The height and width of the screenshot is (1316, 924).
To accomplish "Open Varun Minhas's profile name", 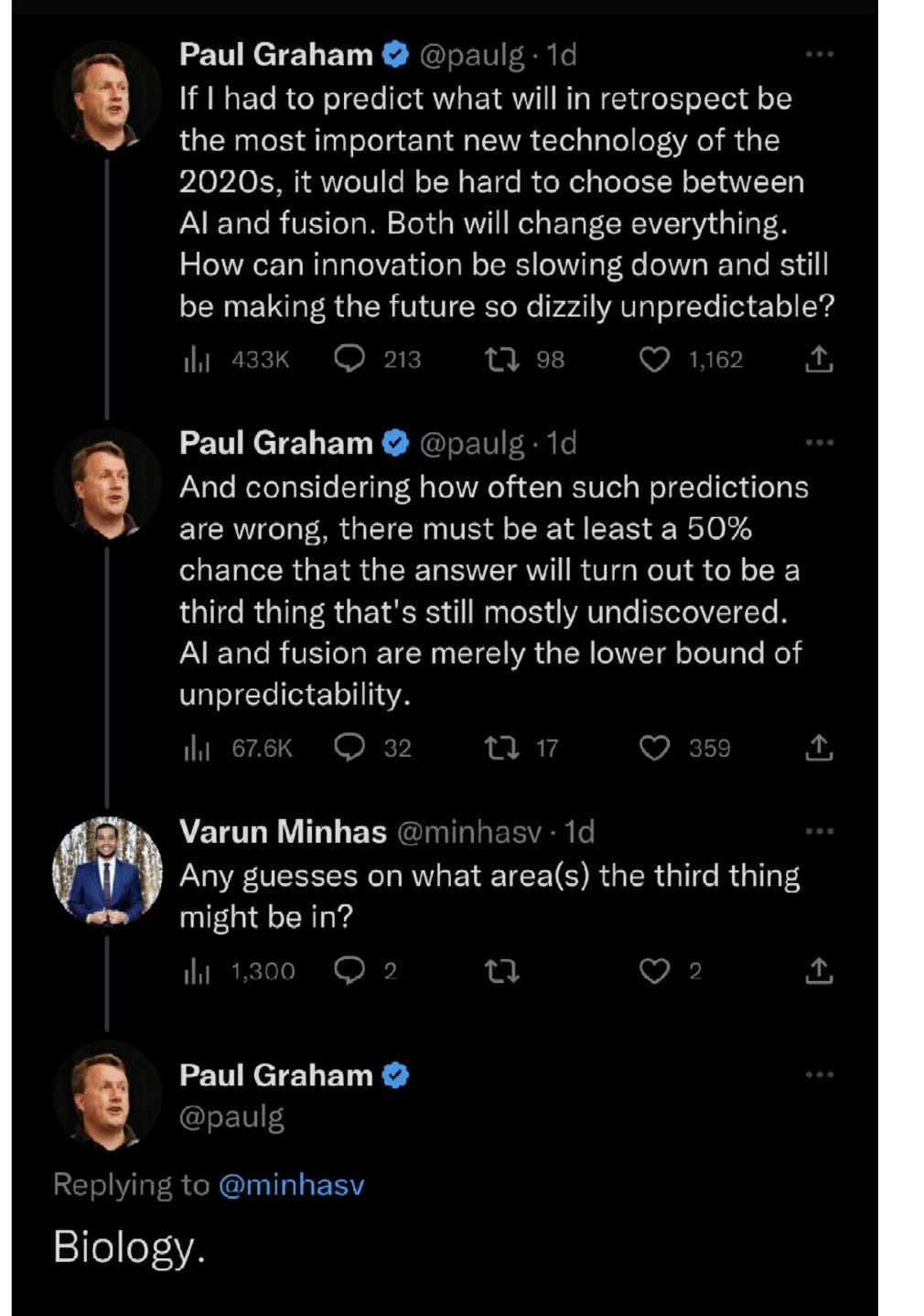I will tap(283, 832).
